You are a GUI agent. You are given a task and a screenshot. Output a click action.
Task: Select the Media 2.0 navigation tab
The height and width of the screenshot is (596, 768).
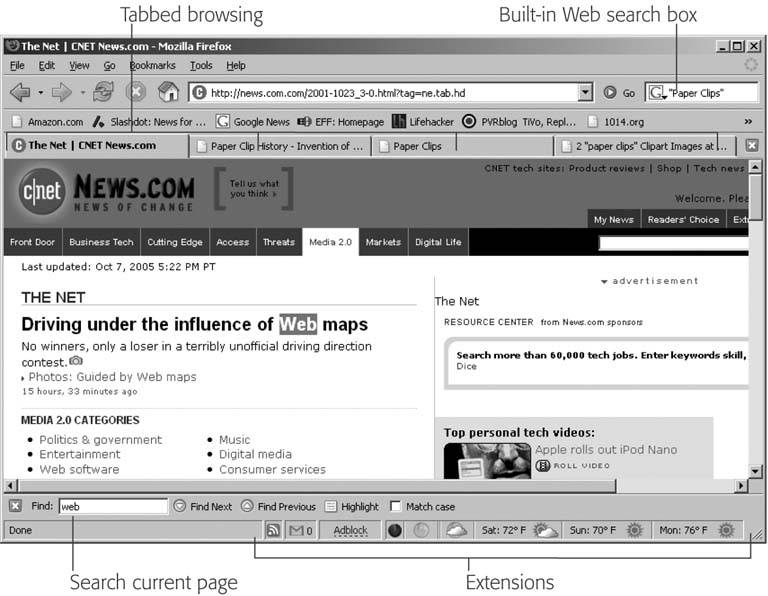point(330,242)
